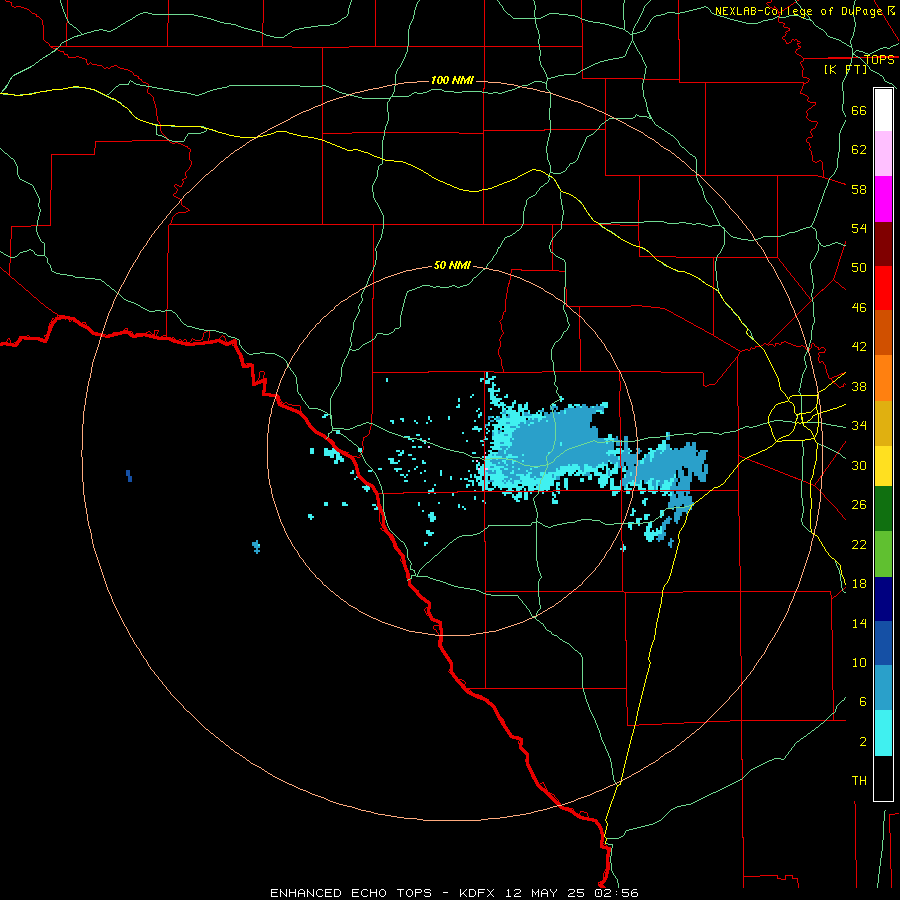This screenshot has width=900, height=900.
Task: Click the 66 legend value
Action: coord(859,110)
